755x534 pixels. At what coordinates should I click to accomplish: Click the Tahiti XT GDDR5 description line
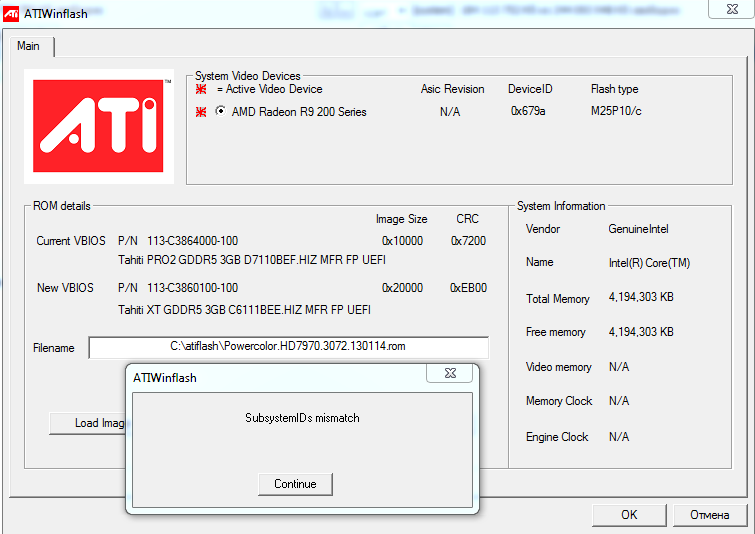pyautogui.click(x=244, y=310)
